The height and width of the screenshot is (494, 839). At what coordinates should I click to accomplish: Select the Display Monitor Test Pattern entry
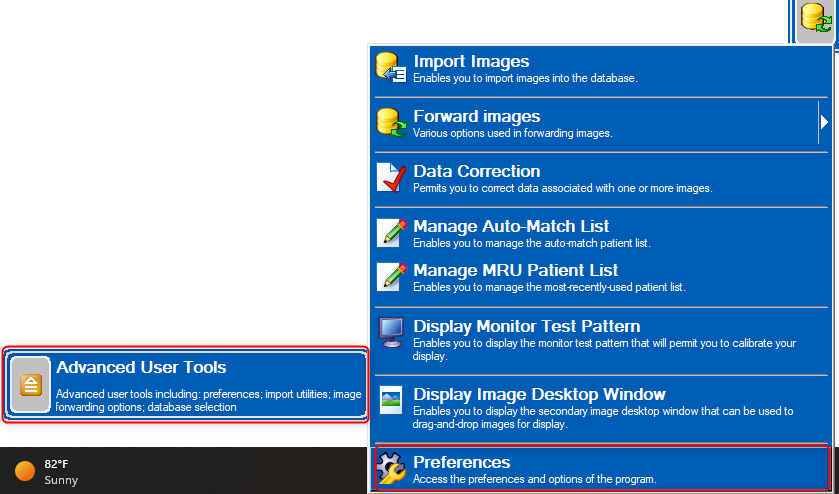[x=600, y=340]
